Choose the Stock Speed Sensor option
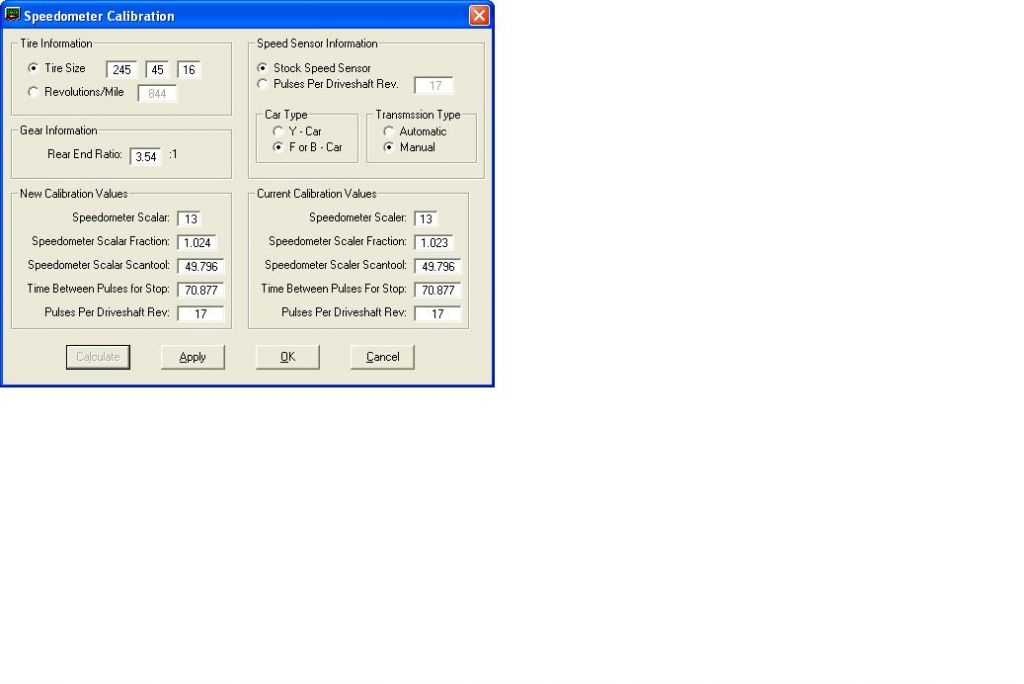 [263, 68]
